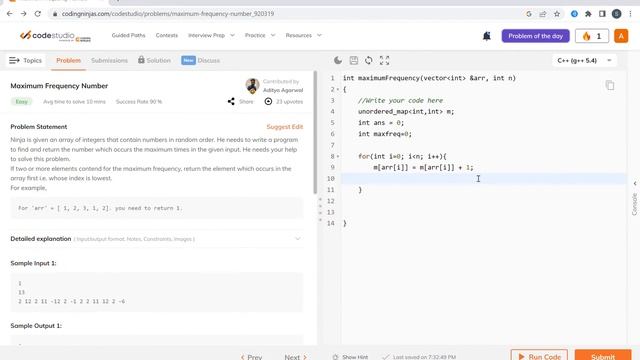The height and width of the screenshot is (360, 640).
Task: Submit the solution with Submit button
Action: coord(602,355)
